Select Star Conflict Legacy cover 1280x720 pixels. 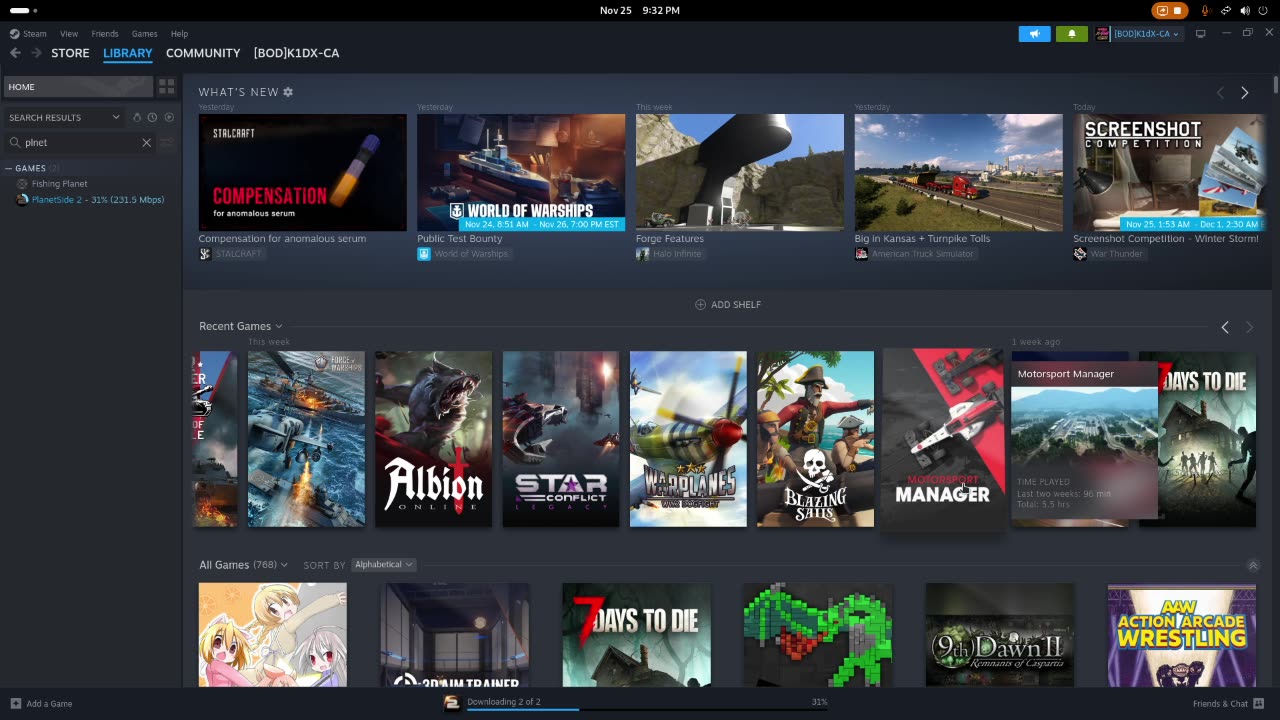(560, 439)
